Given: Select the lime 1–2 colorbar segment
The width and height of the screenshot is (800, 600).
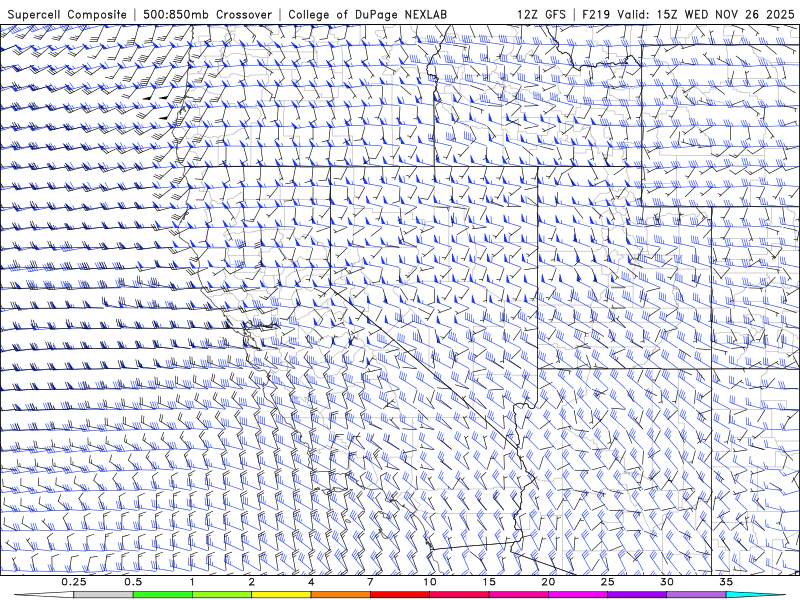Looking at the screenshot, I should (222, 595).
